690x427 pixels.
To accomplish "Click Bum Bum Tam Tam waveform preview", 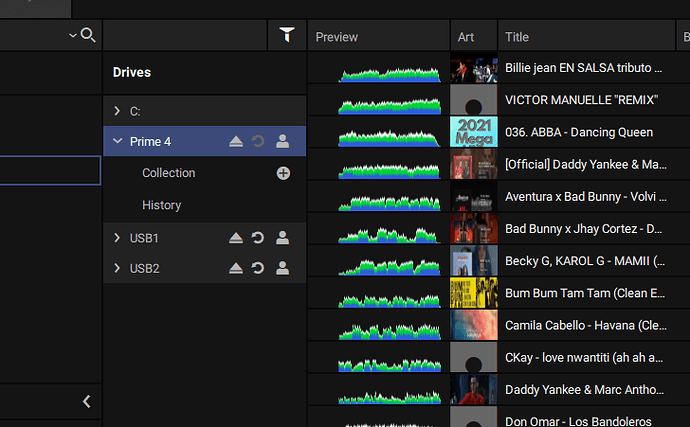I will tap(389, 301).
